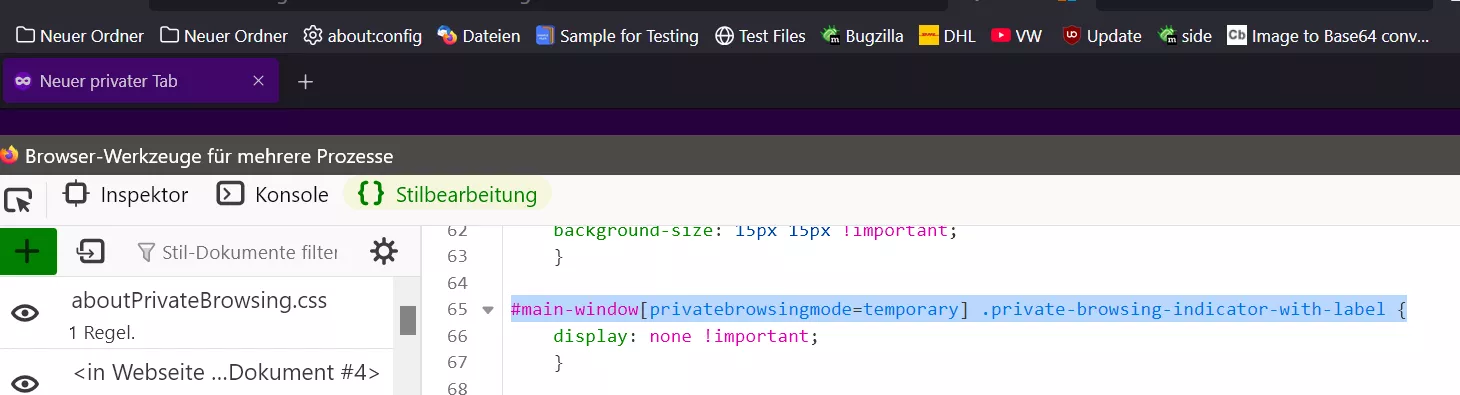
Task: Select the Stilbearbeitung tab
Action: [447, 195]
